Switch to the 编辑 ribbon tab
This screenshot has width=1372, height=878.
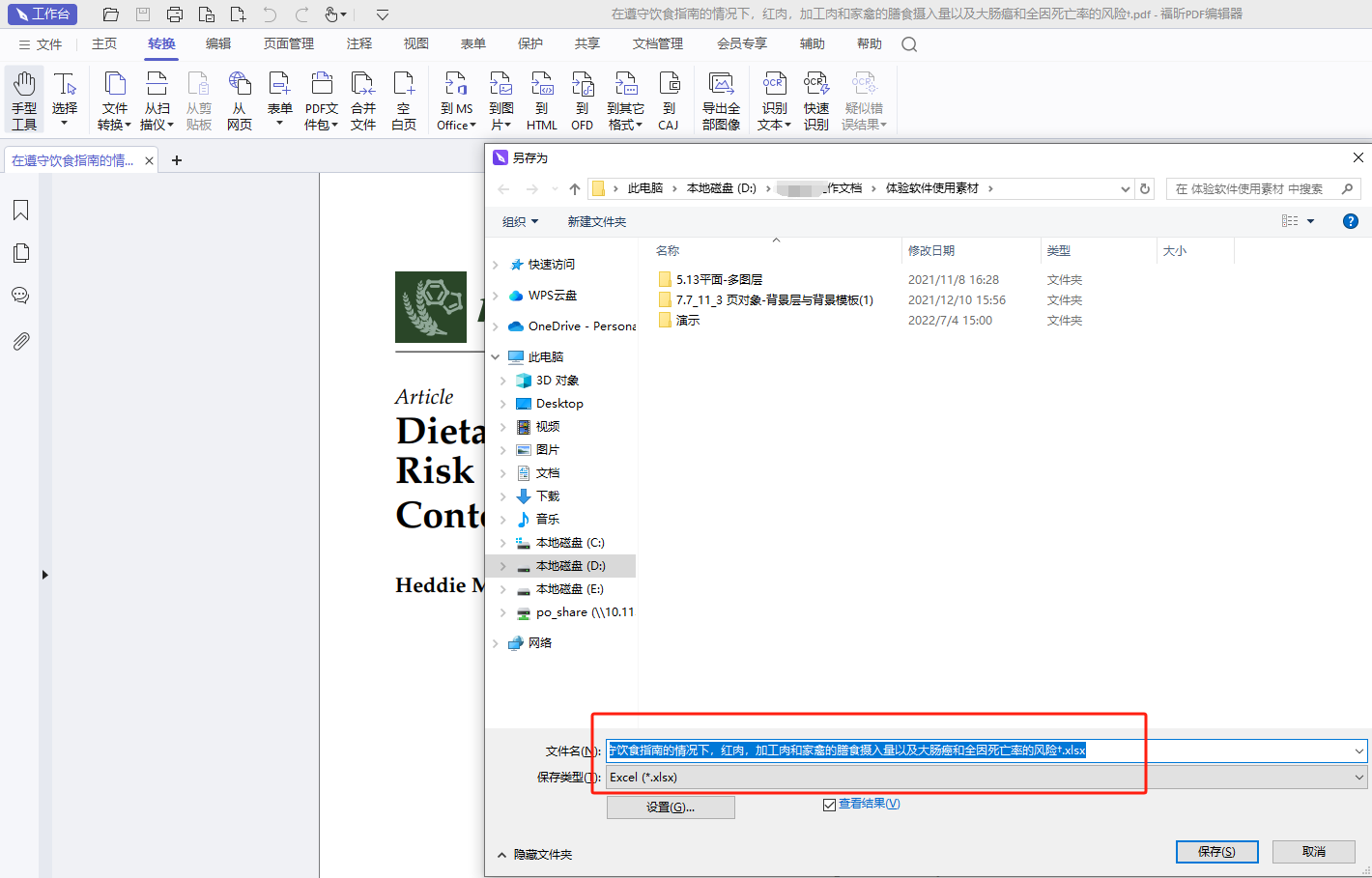218,44
